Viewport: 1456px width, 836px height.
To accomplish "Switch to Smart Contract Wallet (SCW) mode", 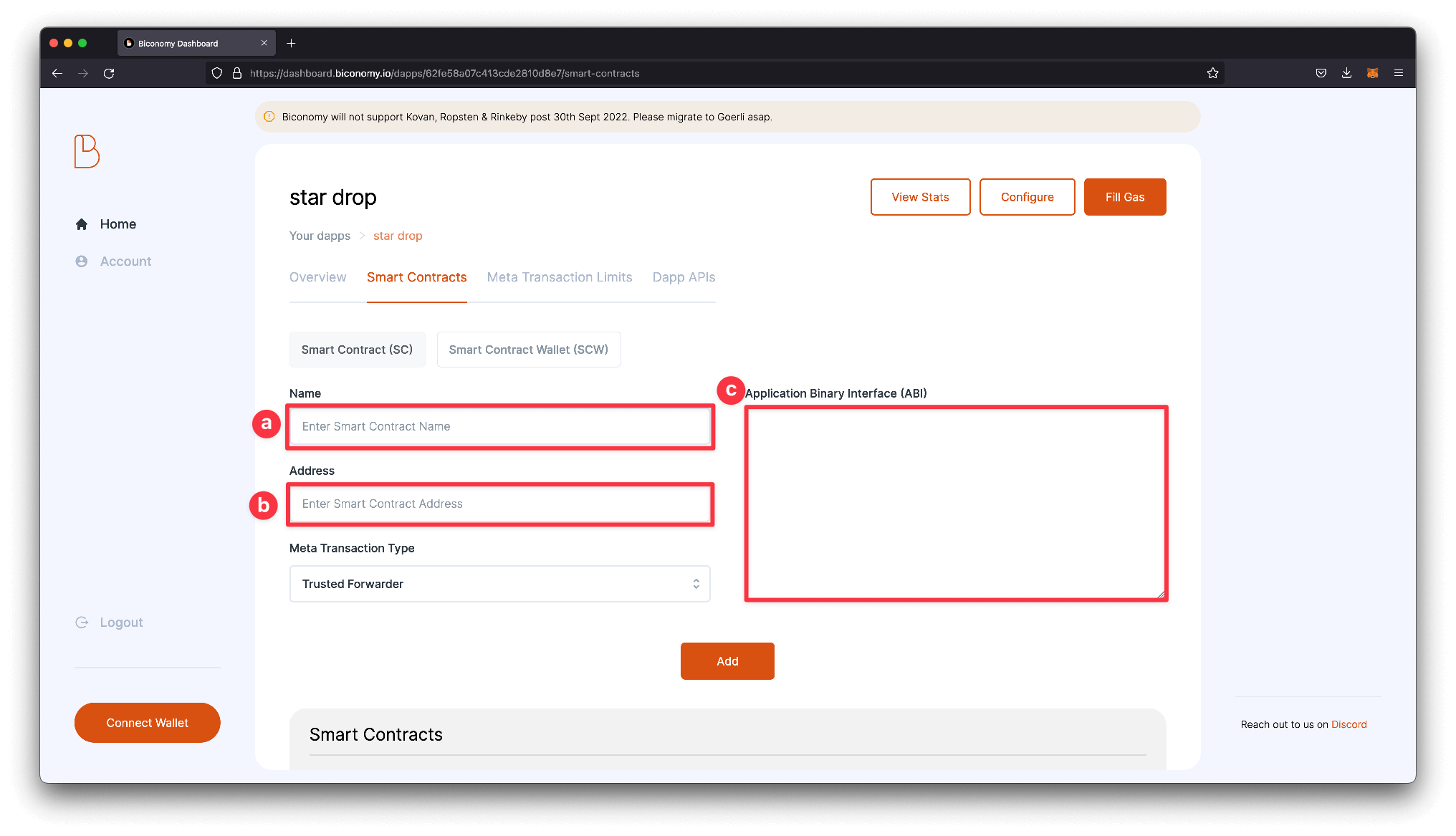I will (528, 349).
